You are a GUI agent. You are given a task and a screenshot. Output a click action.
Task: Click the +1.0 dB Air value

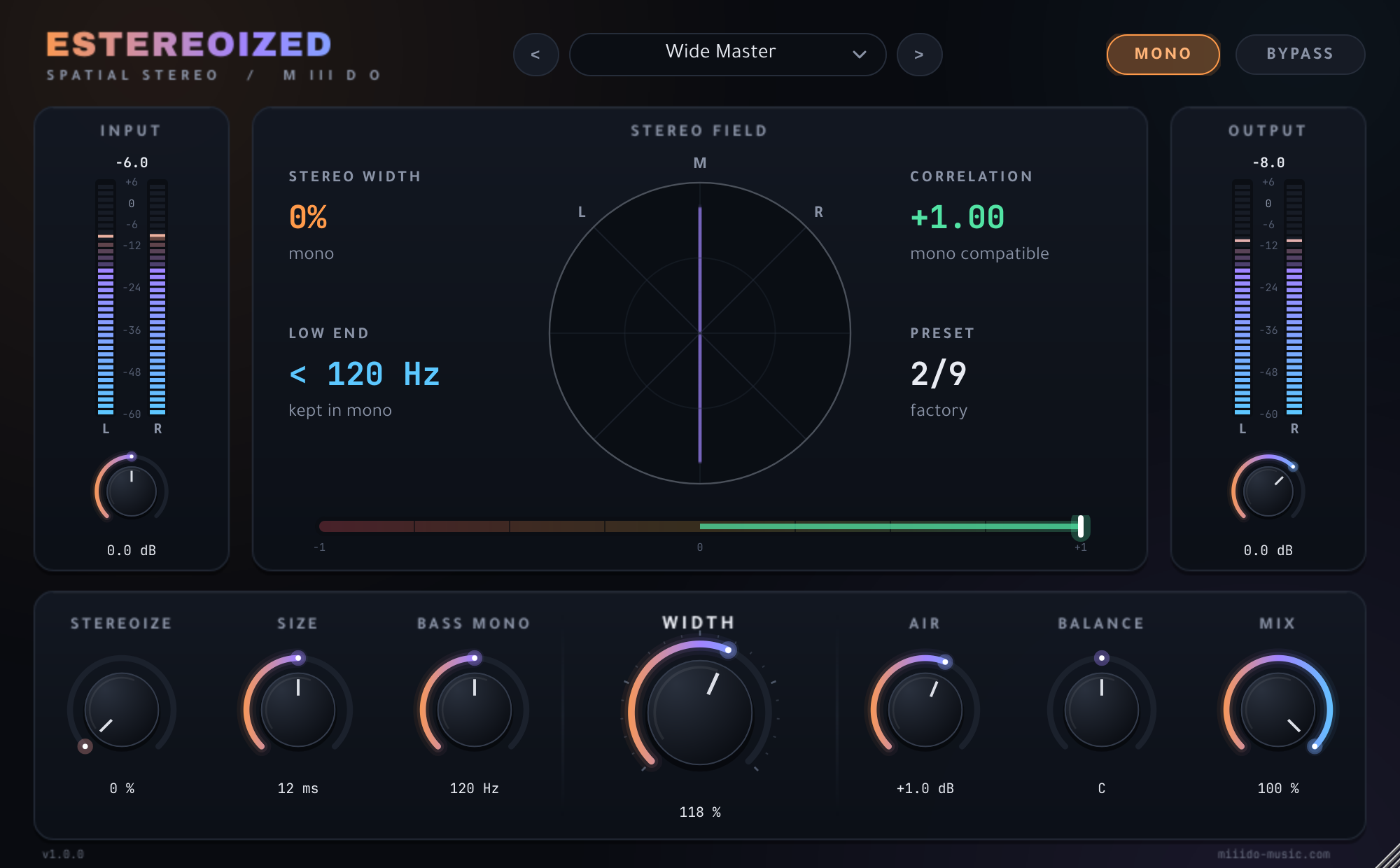[925, 788]
